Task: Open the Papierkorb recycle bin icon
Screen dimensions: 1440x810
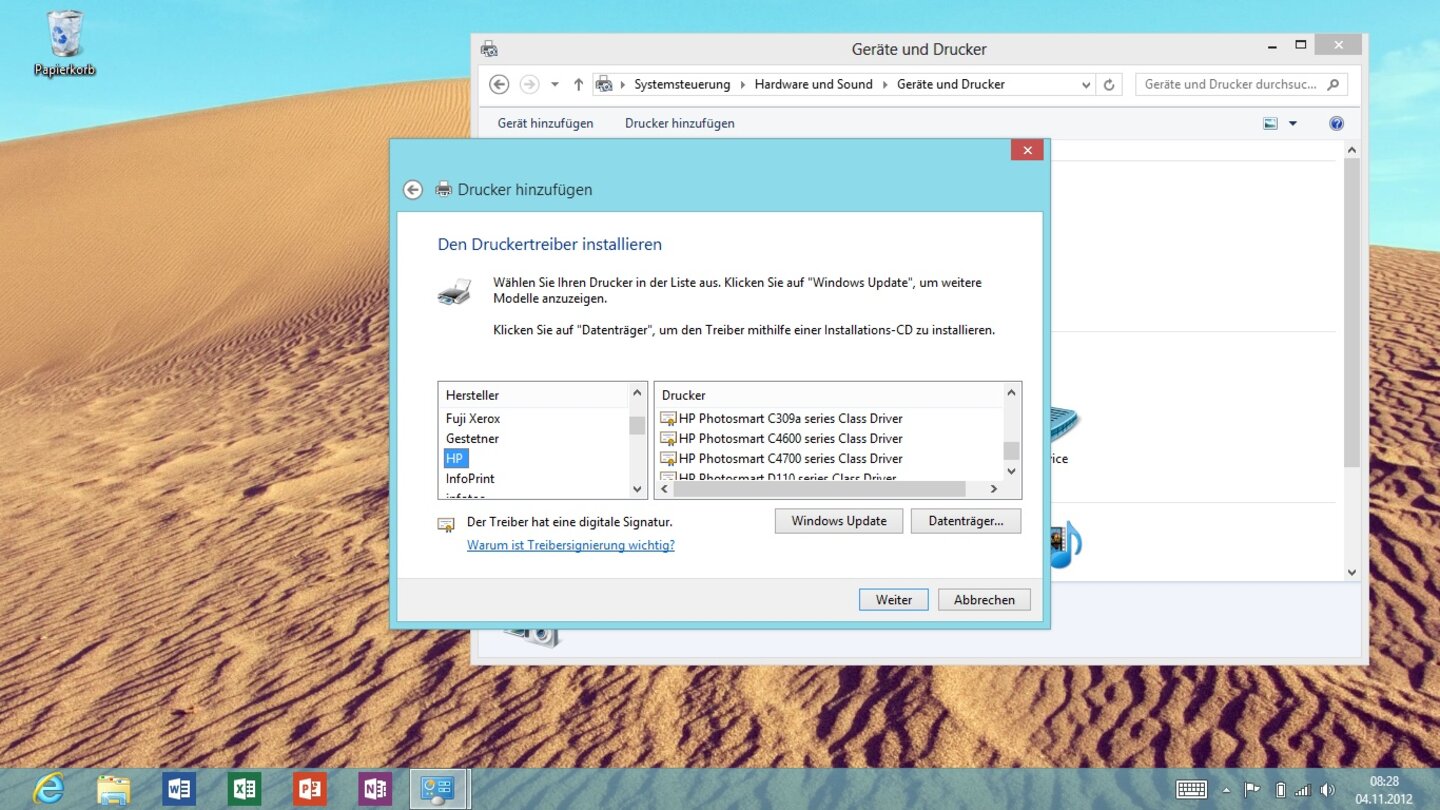Action: click(x=65, y=44)
